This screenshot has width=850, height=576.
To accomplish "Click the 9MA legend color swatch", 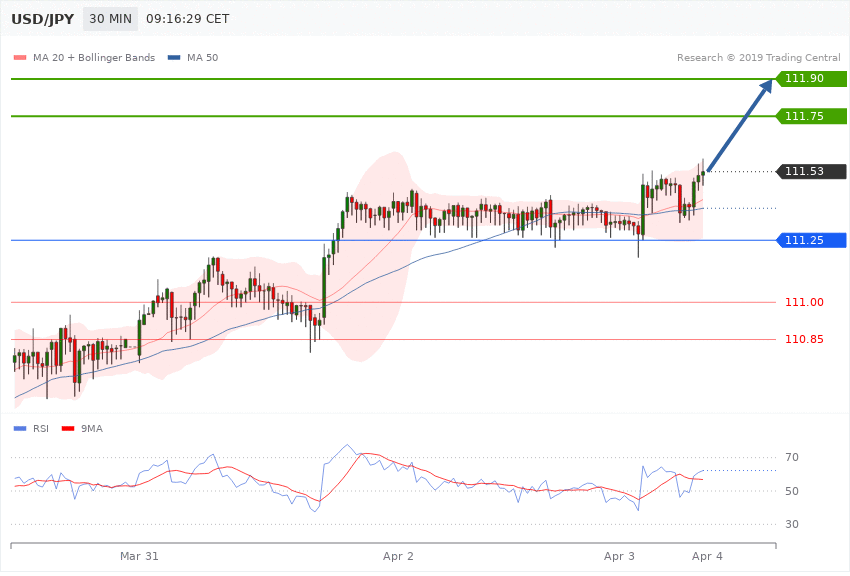I will click(x=68, y=429).
